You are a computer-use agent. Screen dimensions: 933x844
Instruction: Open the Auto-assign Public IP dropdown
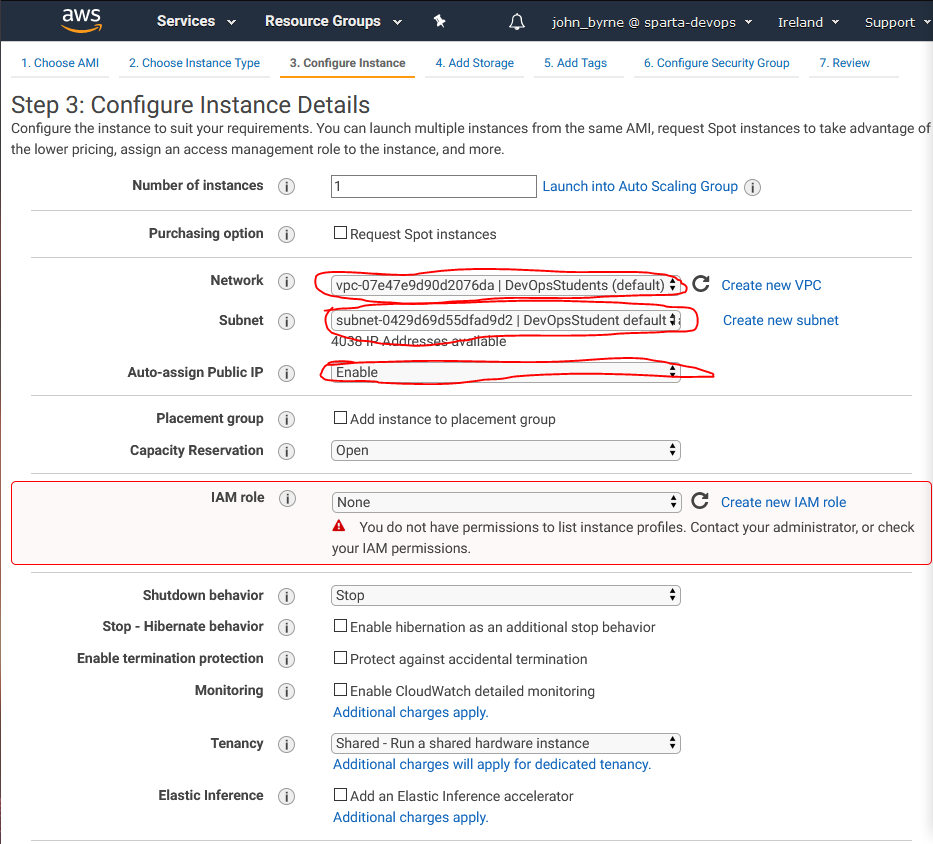[x=505, y=372]
